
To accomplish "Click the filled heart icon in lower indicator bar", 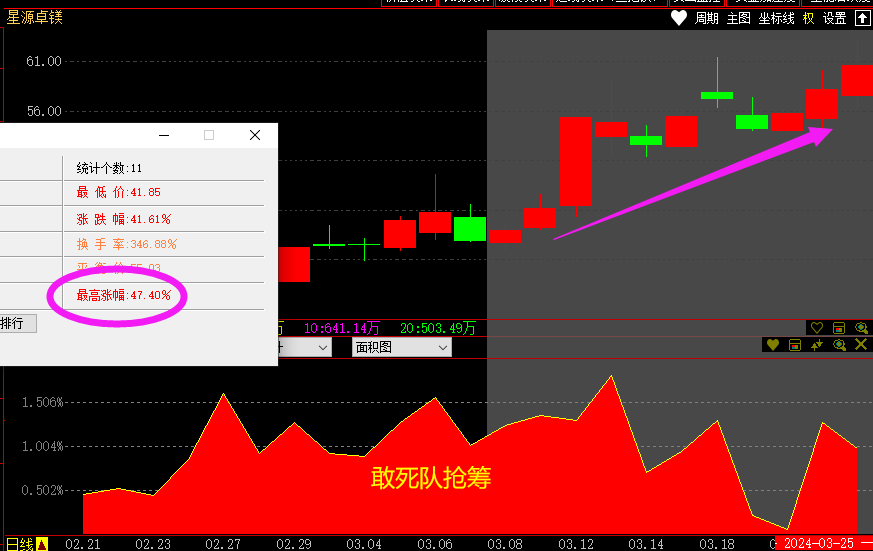I will (x=772, y=345).
